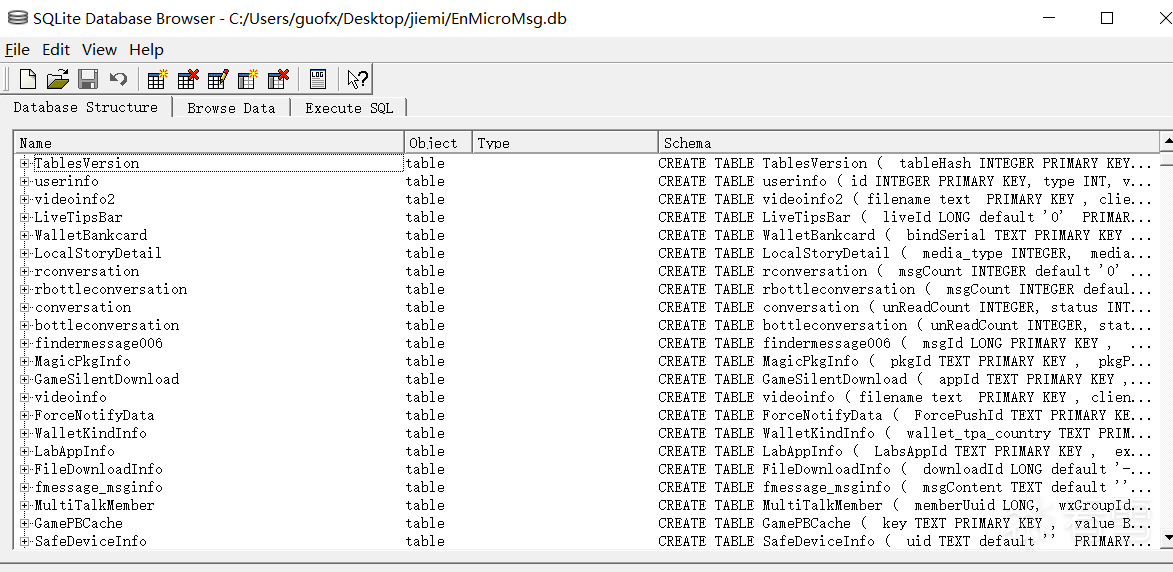Switch to the Database Structure tab

point(85,107)
